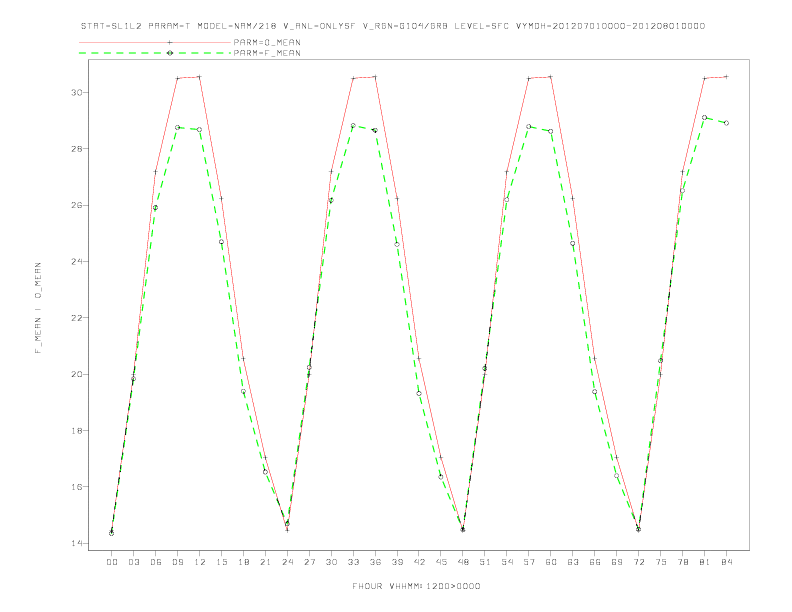The height and width of the screenshot is (612, 792).
Task: Click the green F_MEAN circle marker at hour 09
Action: point(177,128)
